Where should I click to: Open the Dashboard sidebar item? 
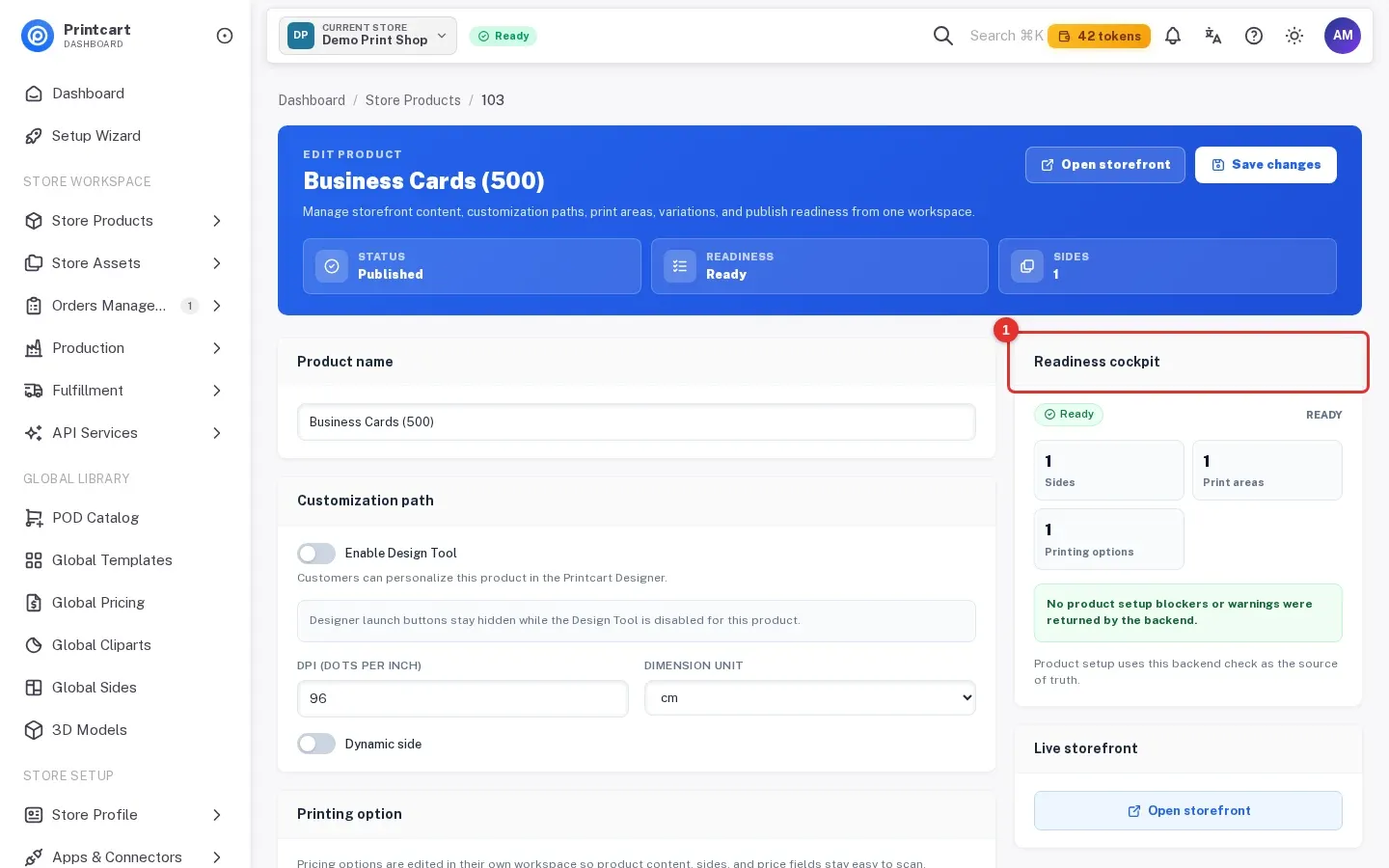tap(125, 94)
